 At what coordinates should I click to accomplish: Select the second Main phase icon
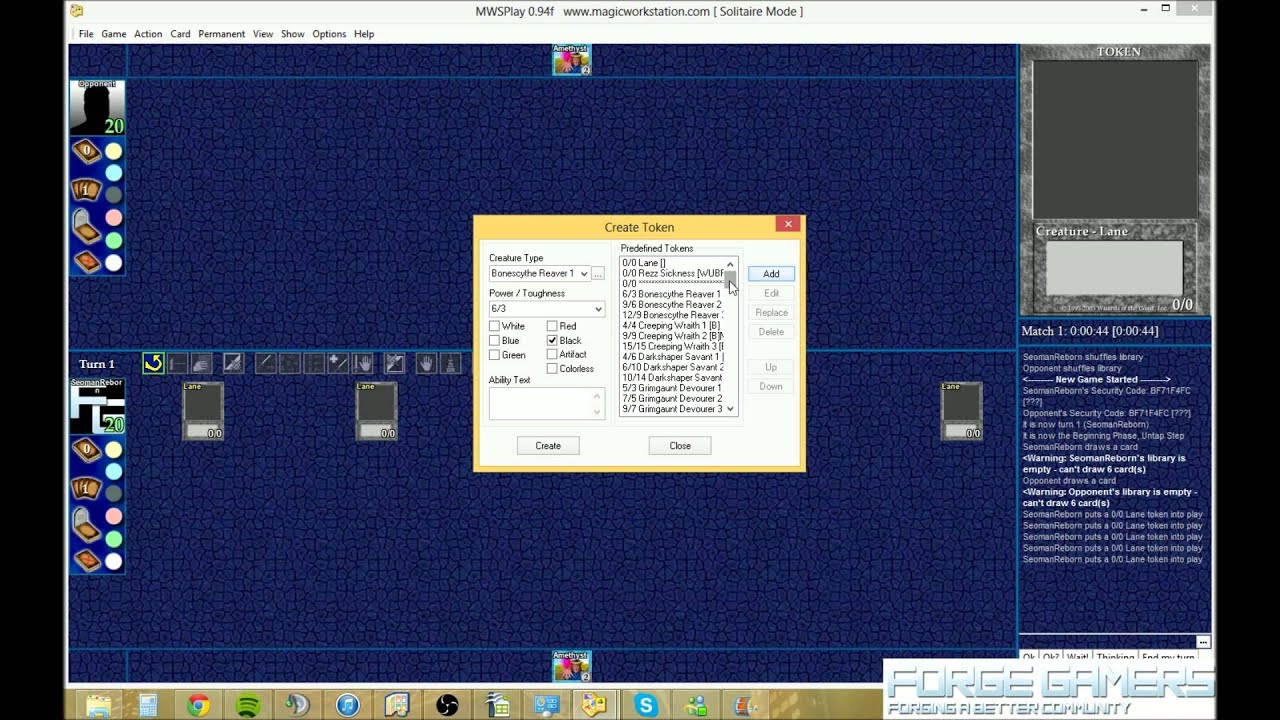(395, 363)
